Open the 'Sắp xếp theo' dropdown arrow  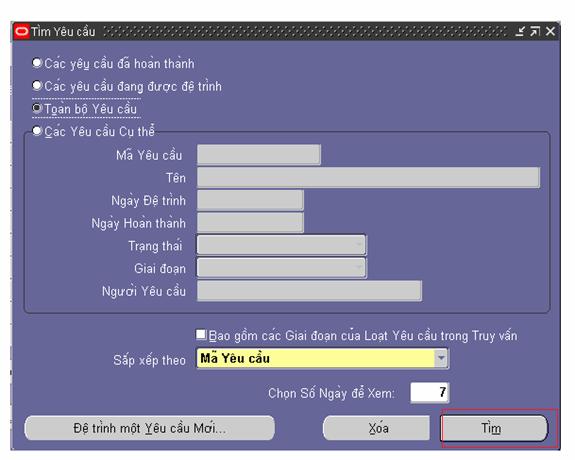click(x=441, y=358)
